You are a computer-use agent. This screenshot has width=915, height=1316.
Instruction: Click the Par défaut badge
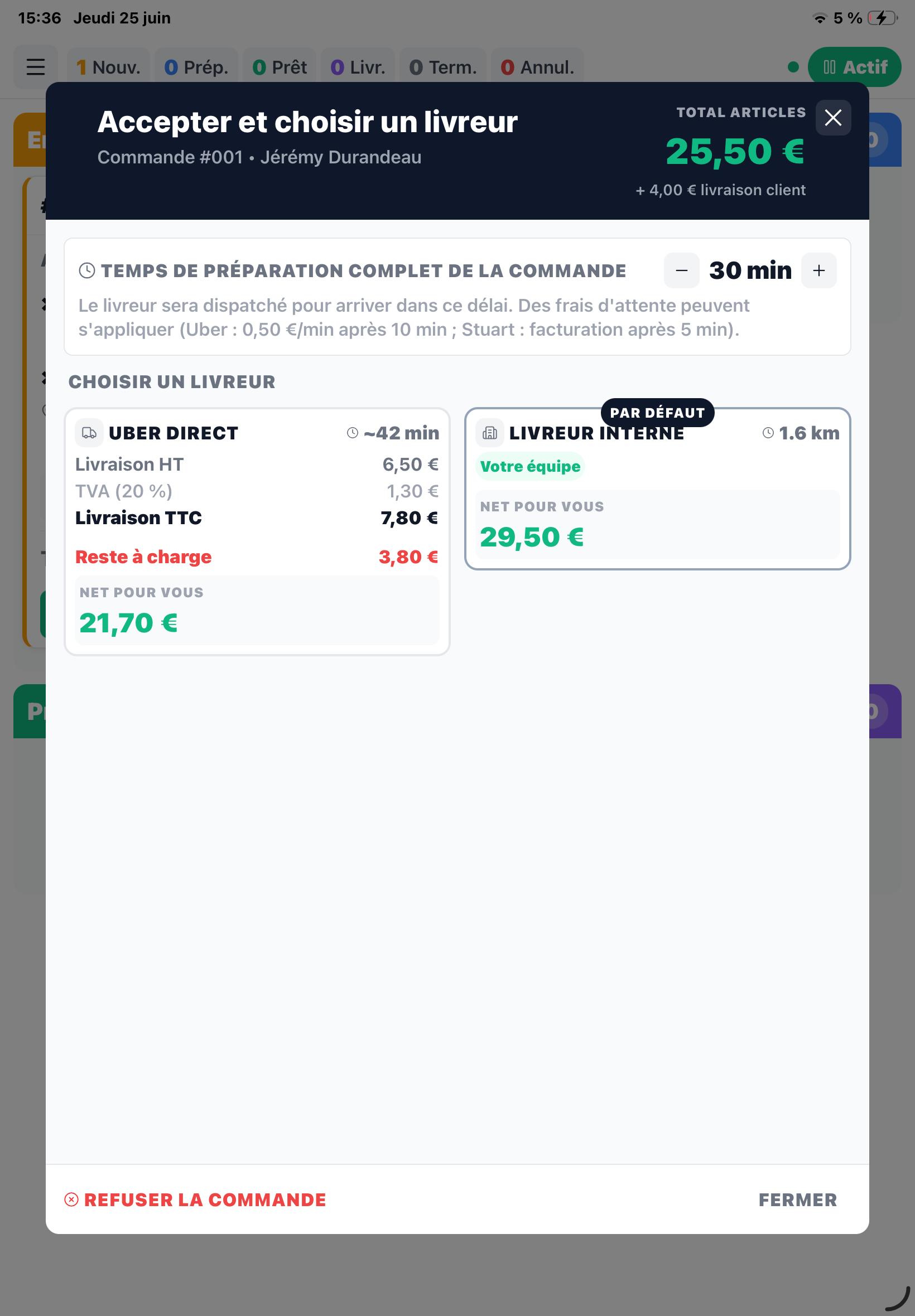pos(658,413)
